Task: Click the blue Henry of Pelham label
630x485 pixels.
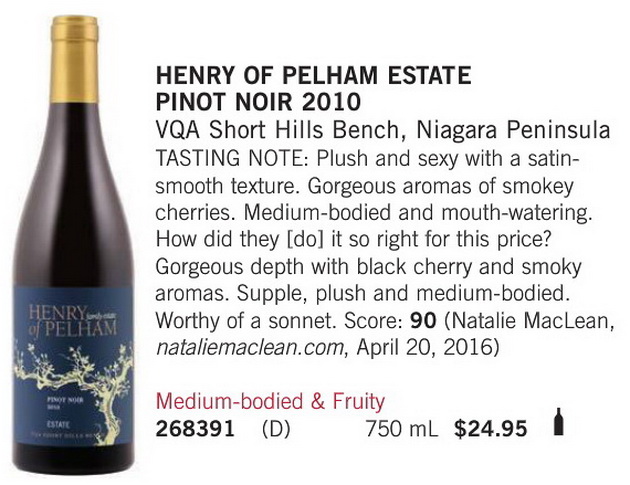Action: (x=73, y=366)
